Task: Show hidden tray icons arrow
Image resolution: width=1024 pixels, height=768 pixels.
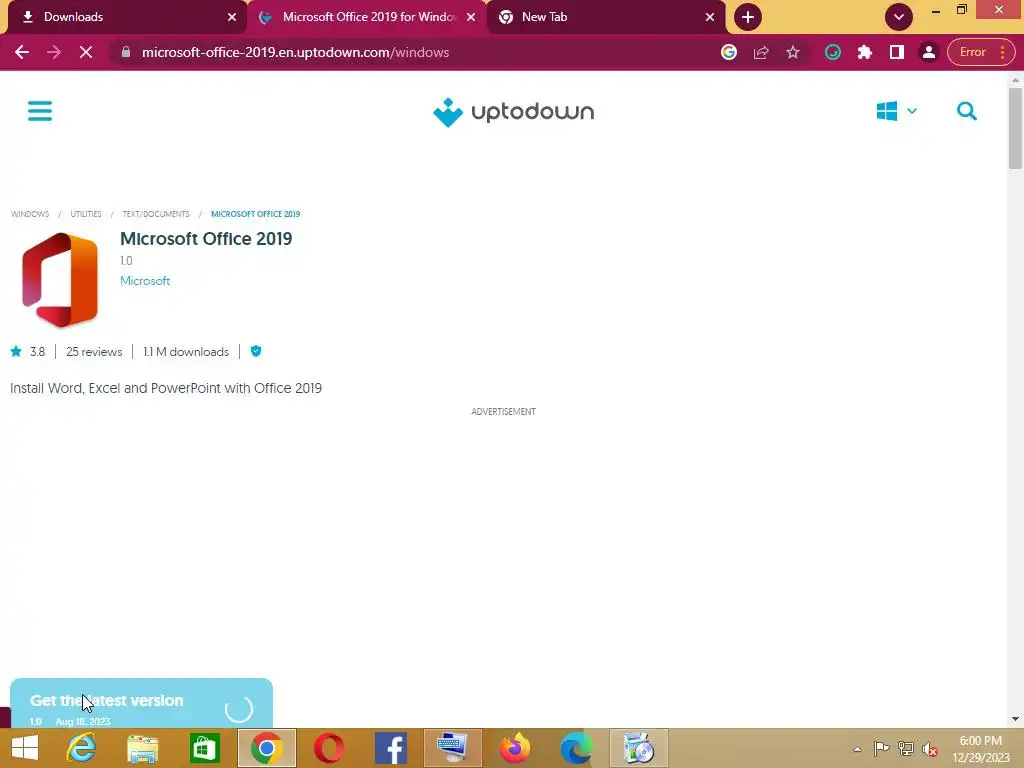Action: coord(857,749)
